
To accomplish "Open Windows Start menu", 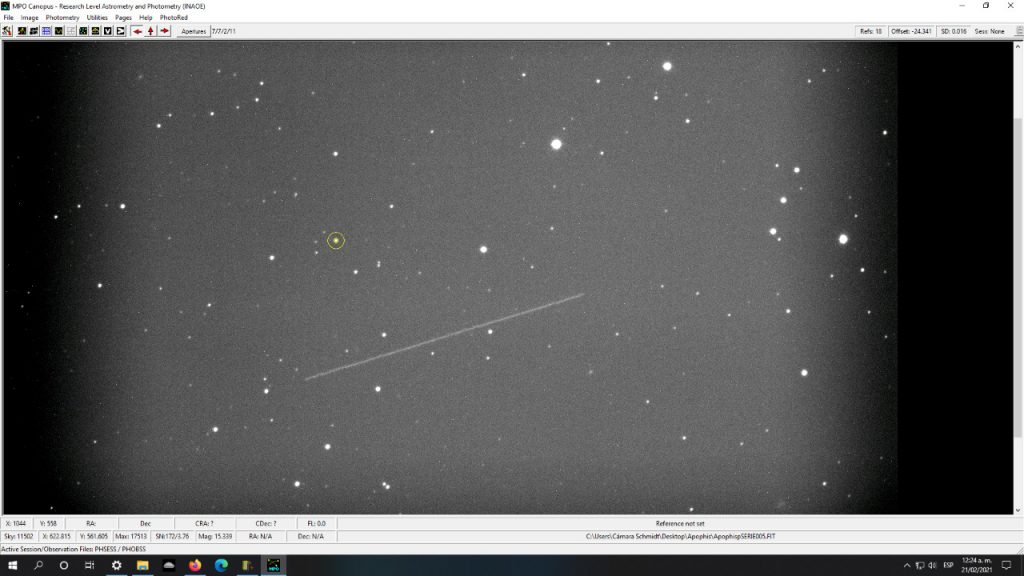I will click(x=13, y=565).
